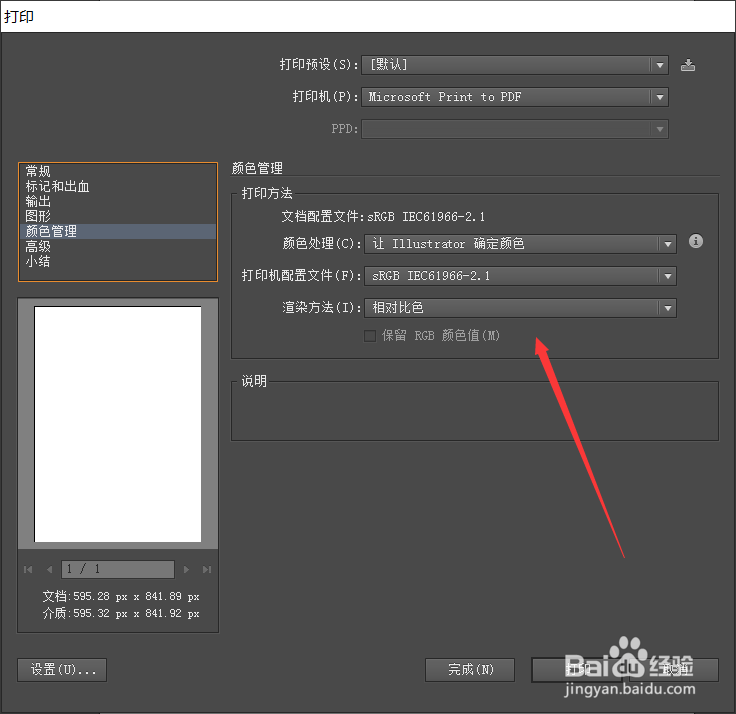Click the 打印 button
The width and height of the screenshot is (736, 714).
(577, 670)
